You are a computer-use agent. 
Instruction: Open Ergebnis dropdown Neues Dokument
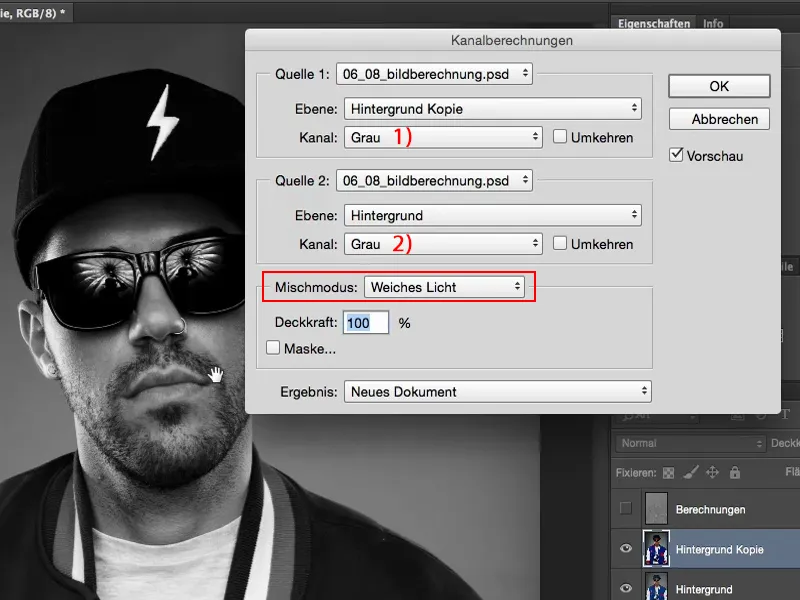tap(497, 392)
